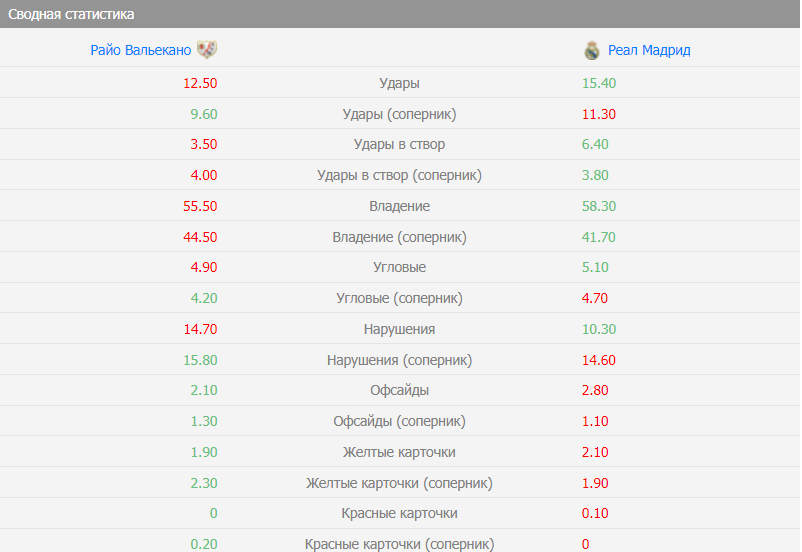This screenshot has height=552, width=802.
Task: Select Rayo's 55.50 possession value
Action: [200, 206]
